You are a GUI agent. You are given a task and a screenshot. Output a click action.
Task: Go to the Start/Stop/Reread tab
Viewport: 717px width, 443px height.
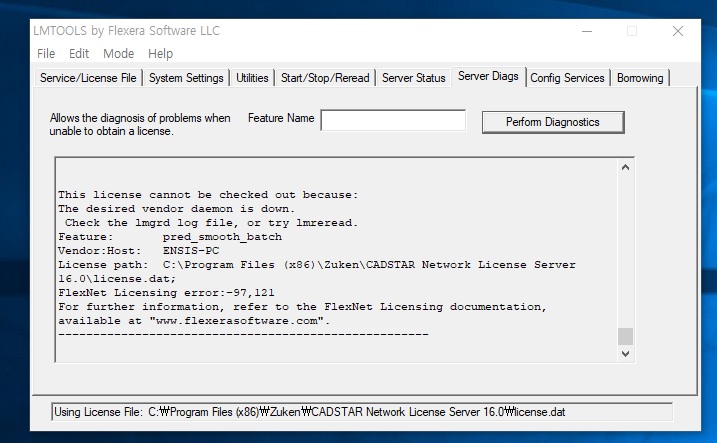coord(325,78)
